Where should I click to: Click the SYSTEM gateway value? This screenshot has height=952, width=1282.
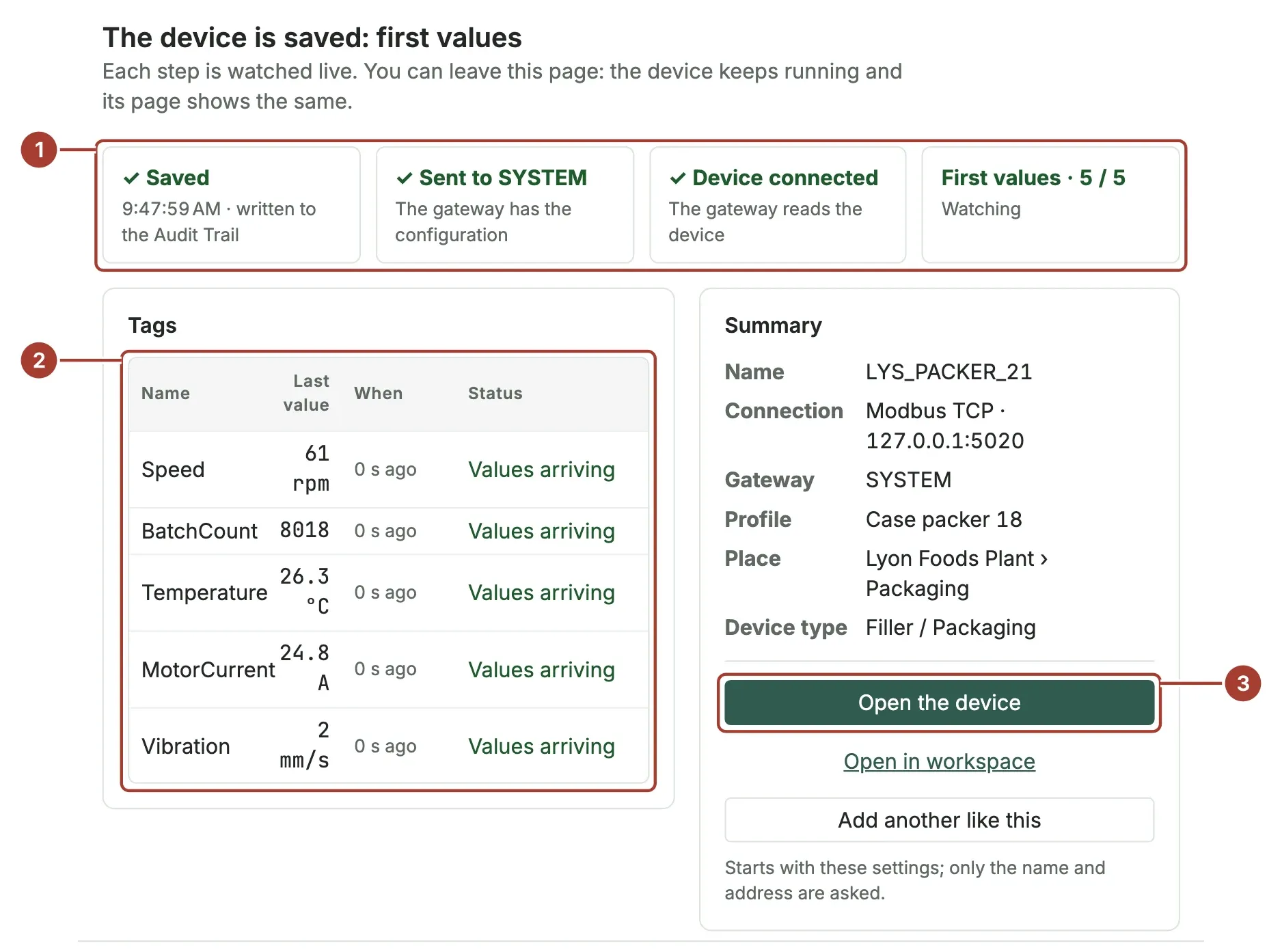[908, 480]
